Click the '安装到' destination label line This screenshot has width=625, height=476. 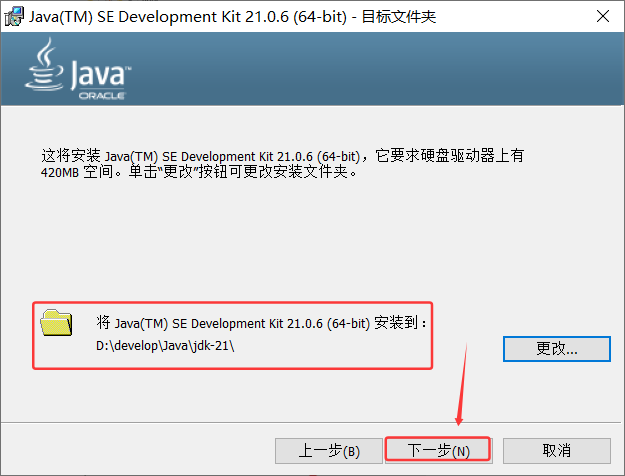pyautogui.click(x=261, y=323)
